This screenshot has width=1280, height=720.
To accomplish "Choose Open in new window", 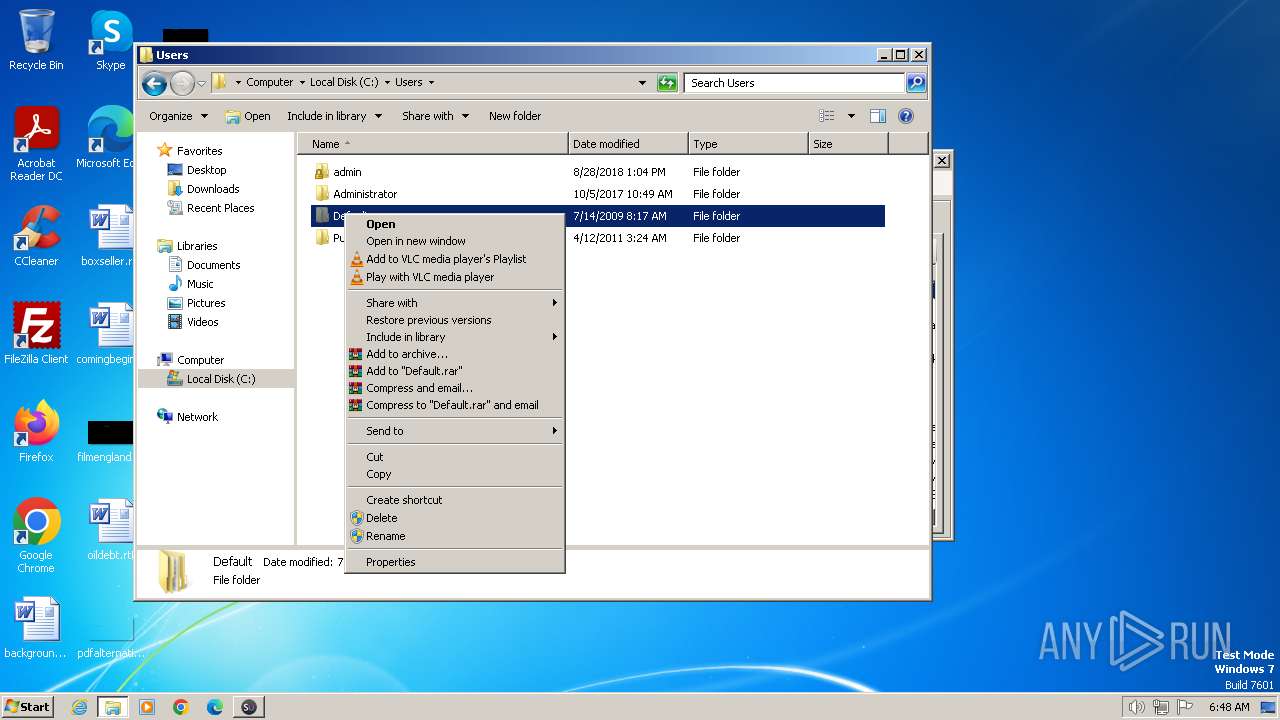I will (x=455, y=241).
